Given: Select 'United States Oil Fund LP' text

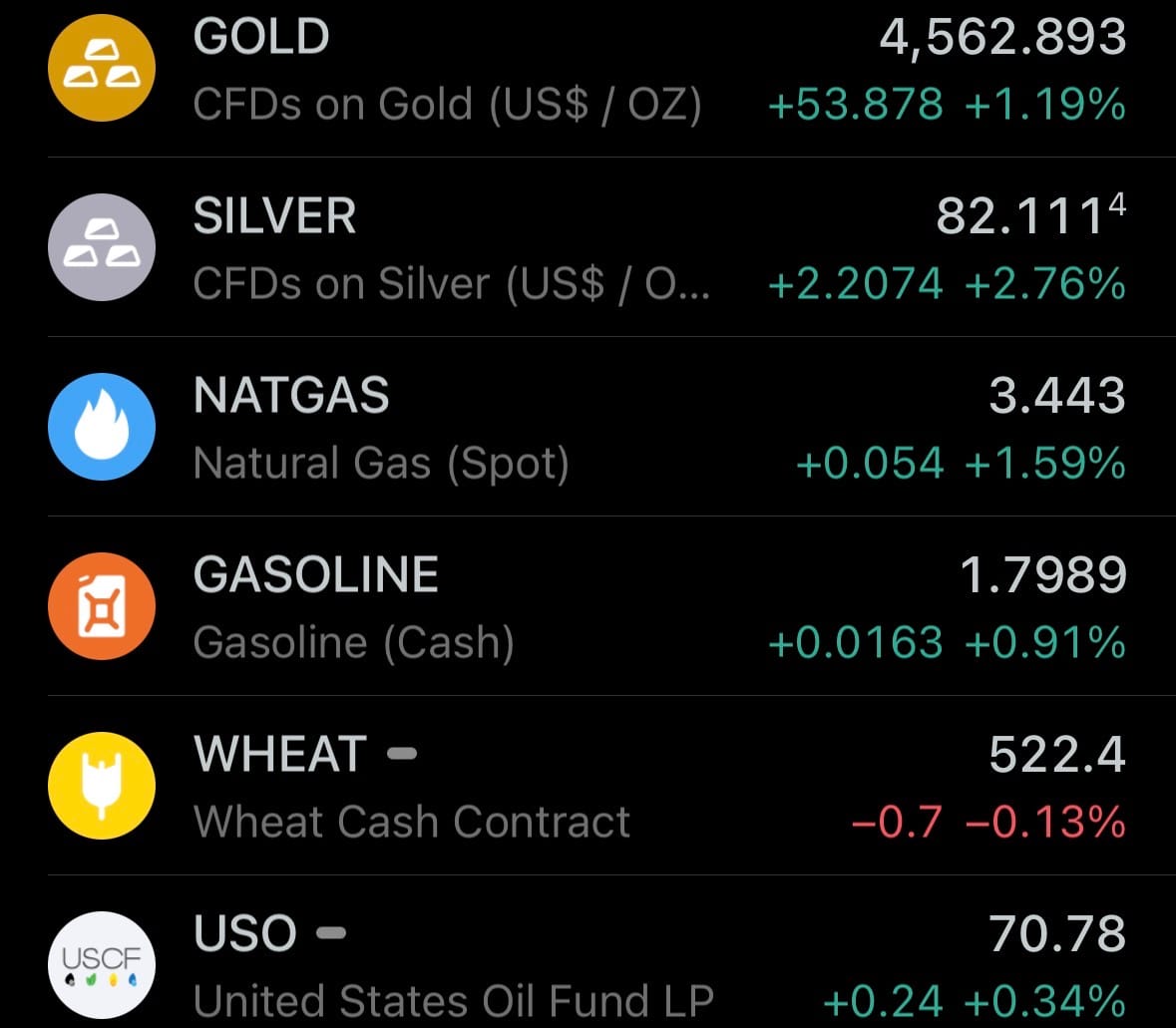Looking at the screenshot, I should click(x=454, y=1000).
